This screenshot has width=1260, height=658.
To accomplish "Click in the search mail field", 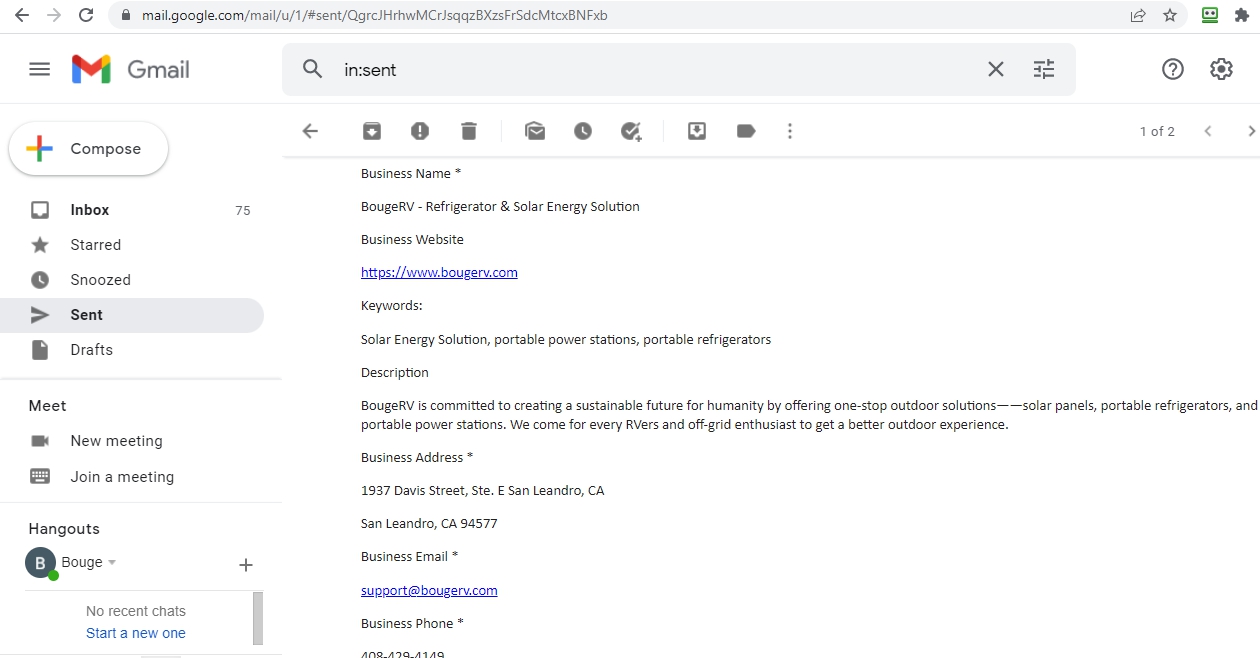I will tap(650, 70).
